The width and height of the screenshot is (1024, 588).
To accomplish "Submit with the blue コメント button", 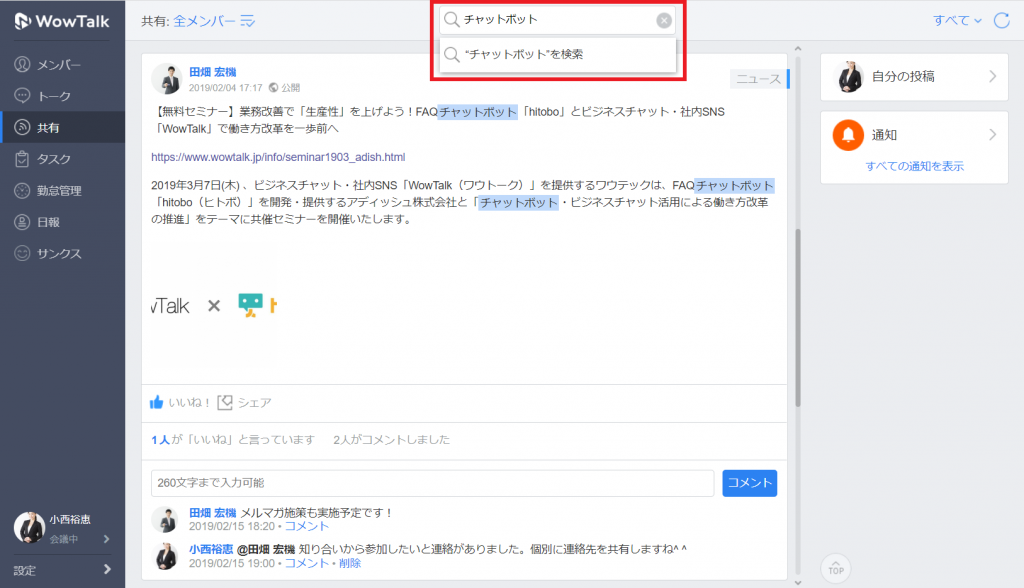I will pos(750,483).
